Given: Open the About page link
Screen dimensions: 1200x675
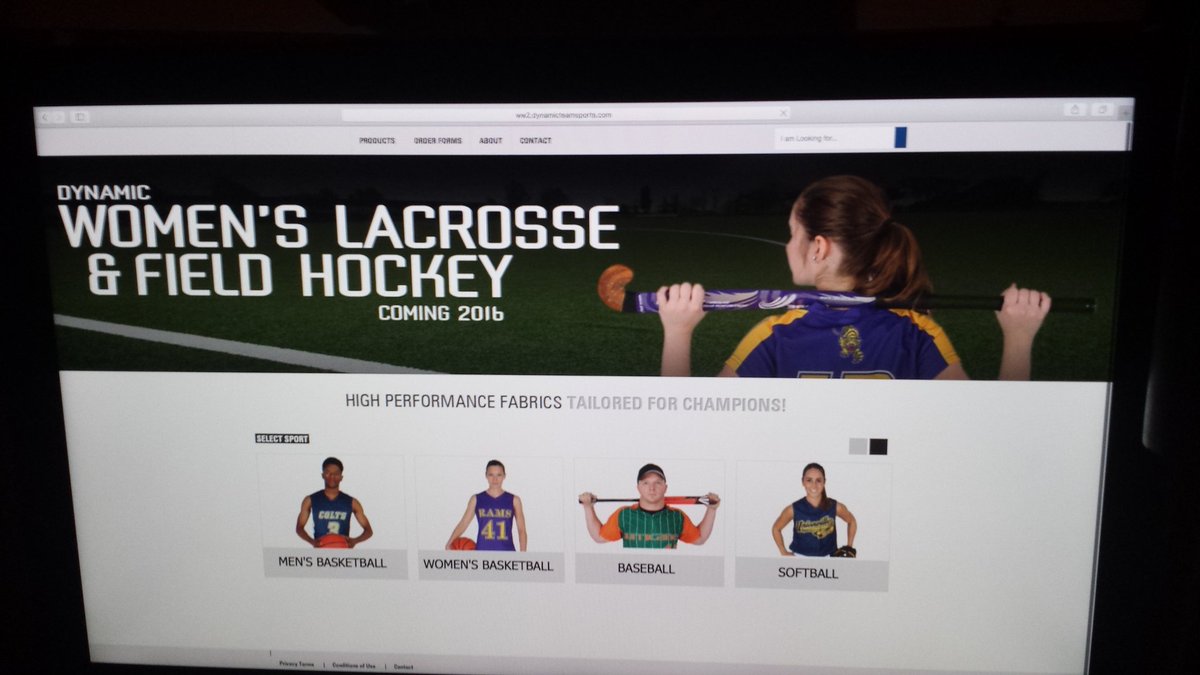Looking at the screenshot, I should coord(491,141).
